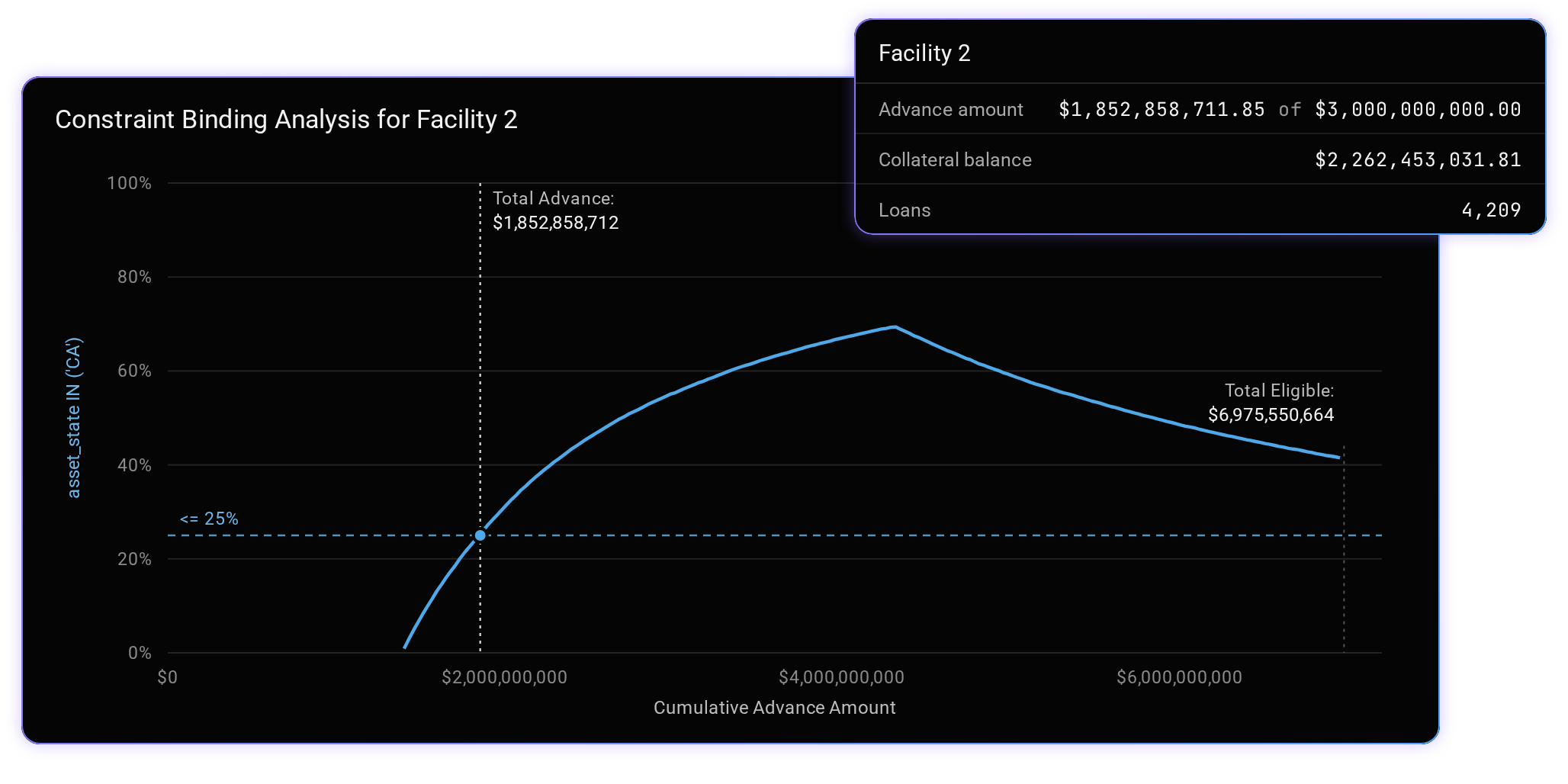Click the $4,000,000,000 x-axis tick label
1568x784 pixels.
click(x=842, y=677)
